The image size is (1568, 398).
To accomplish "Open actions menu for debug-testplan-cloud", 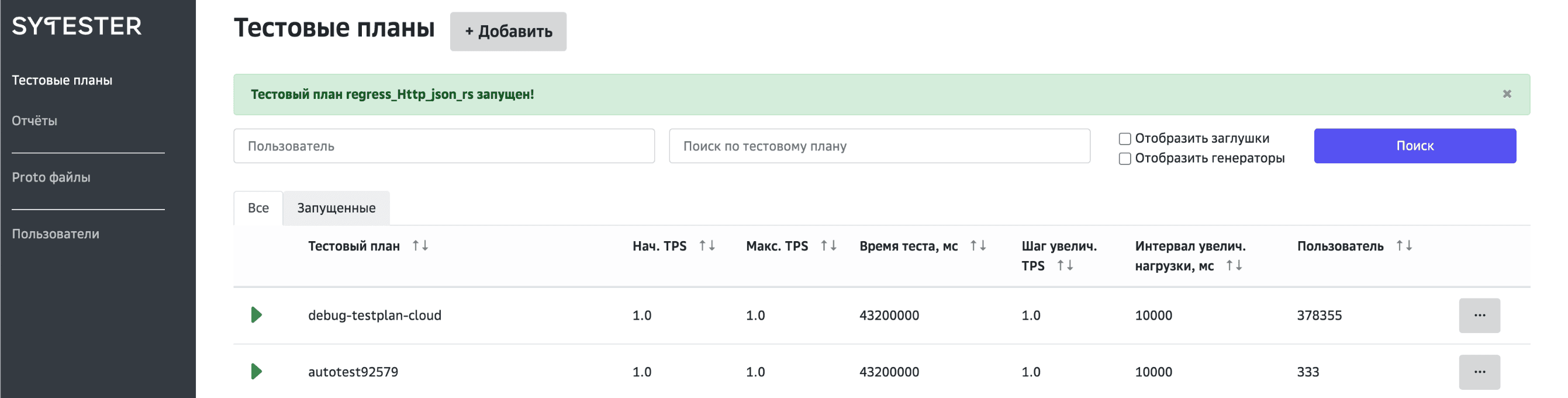I will coord(1479,315).
